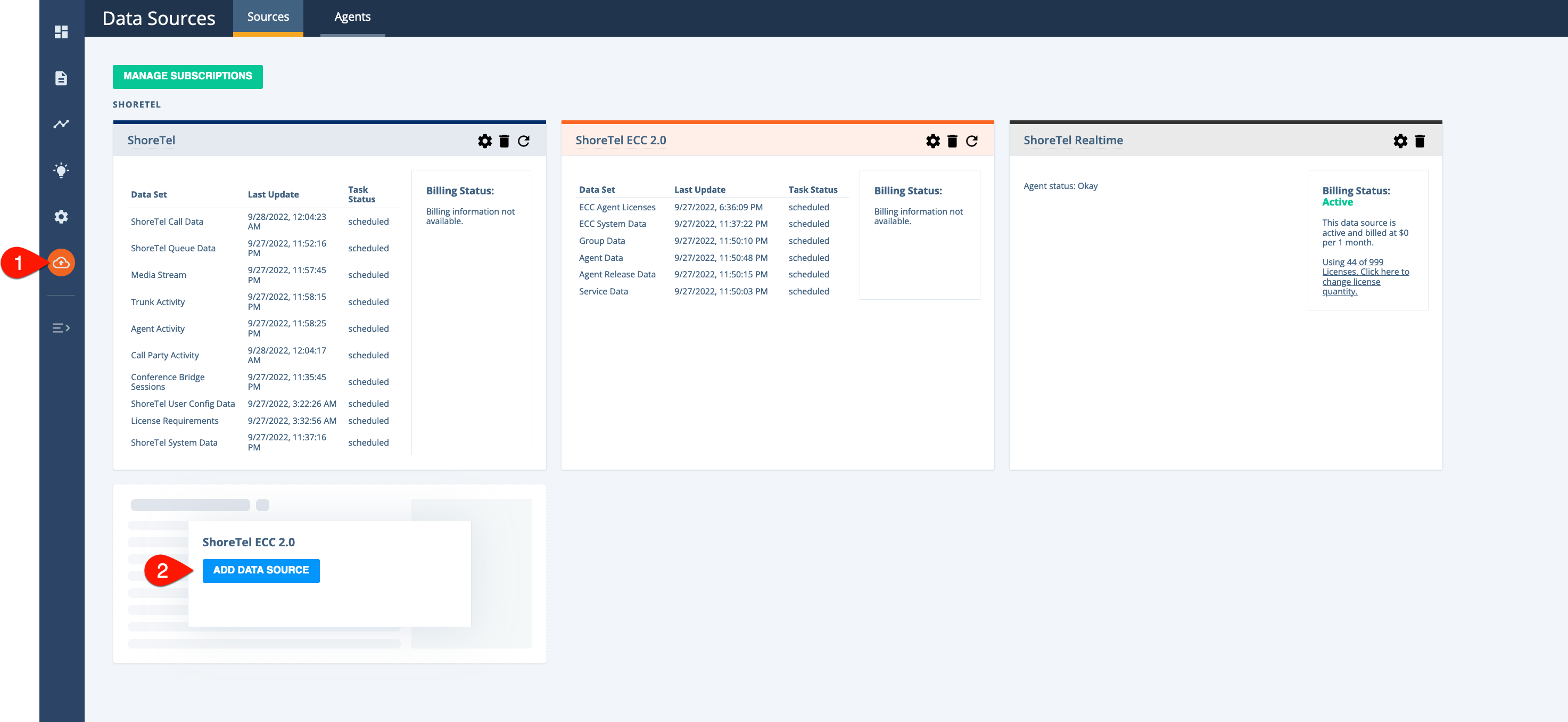Image resolution: width=1568 pixels, height=722 pixels.
Task: Open the reports document icon in sidebar
Action: pyautogui.click(x=61, y=78)
